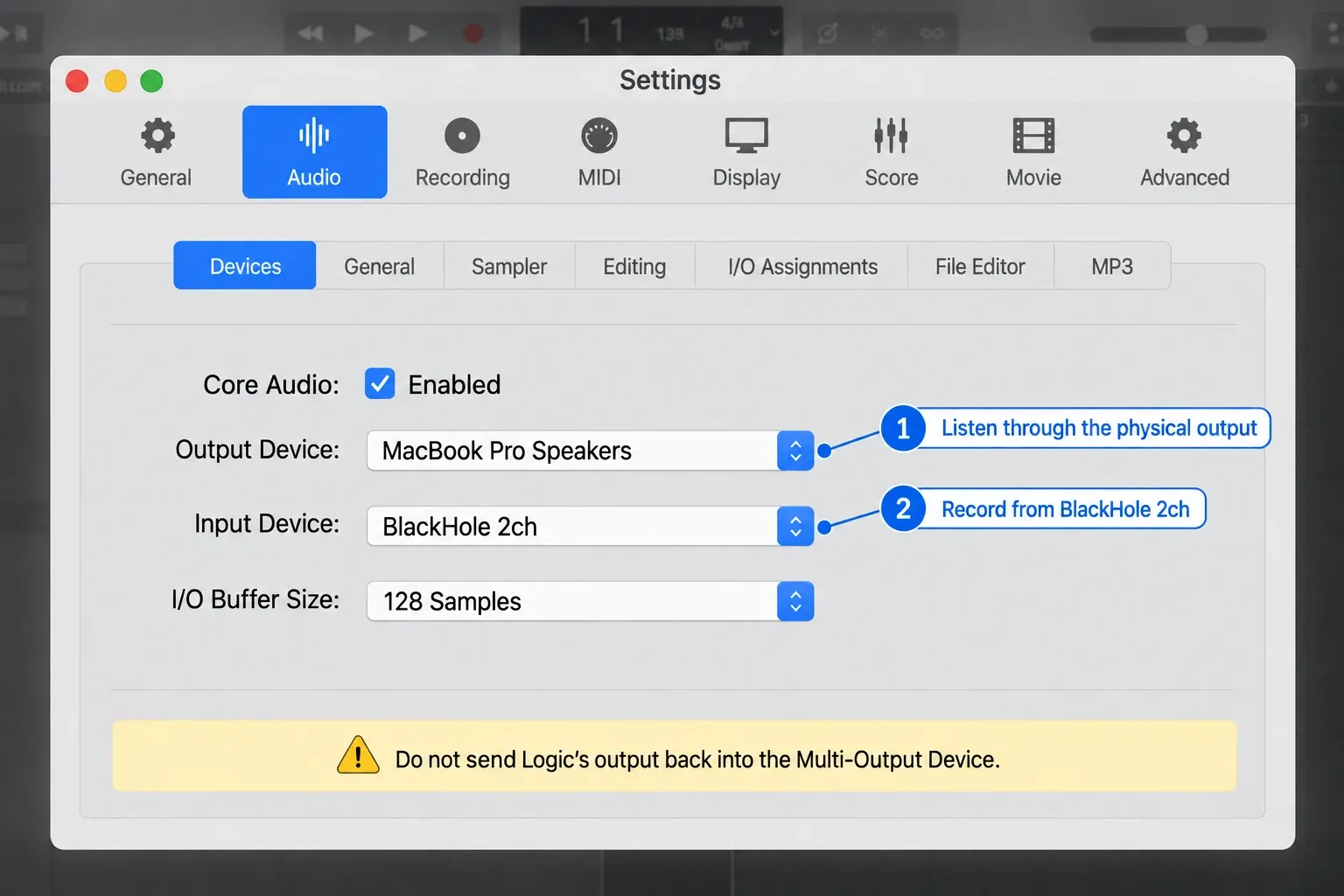Screen dimensions: 1344x896
Task: Click the red record button in background transport
Action: tap(473, 34)
